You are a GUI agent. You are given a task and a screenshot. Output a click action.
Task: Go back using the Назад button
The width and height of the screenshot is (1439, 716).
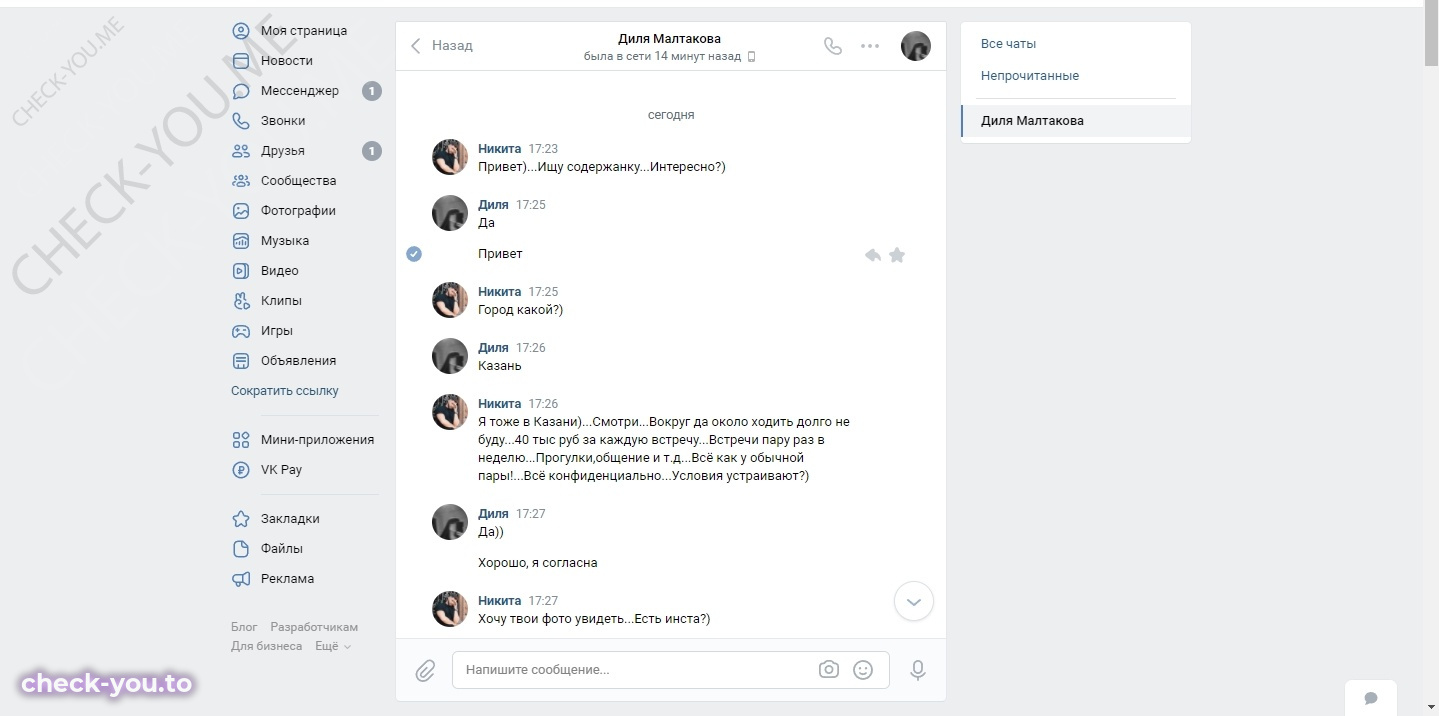point(441,46)
